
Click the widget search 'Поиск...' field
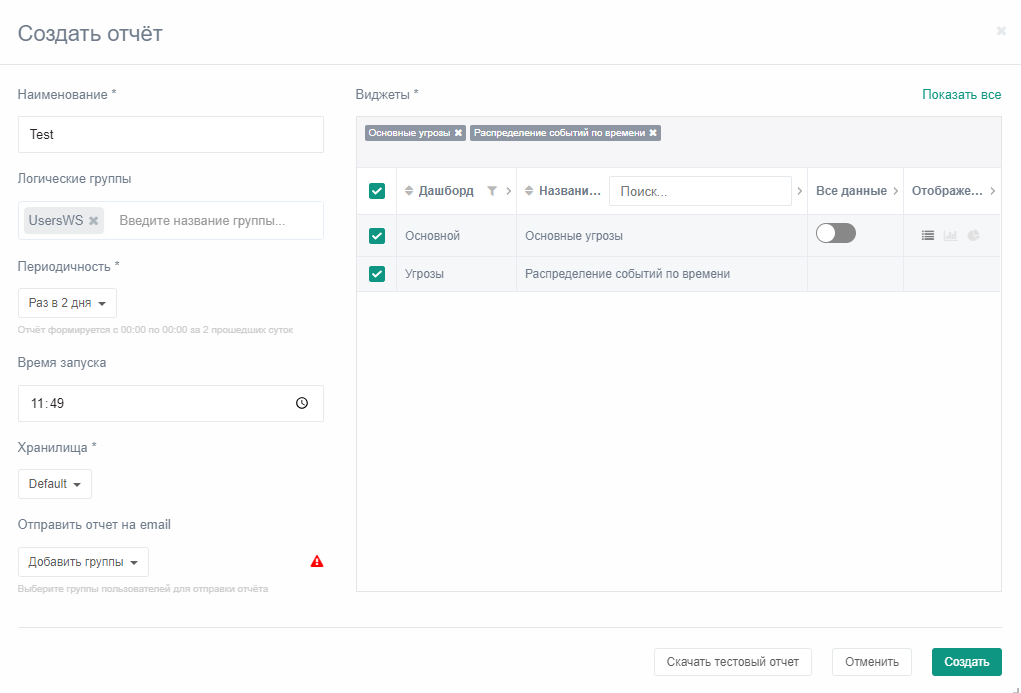(x=700, y=191)
